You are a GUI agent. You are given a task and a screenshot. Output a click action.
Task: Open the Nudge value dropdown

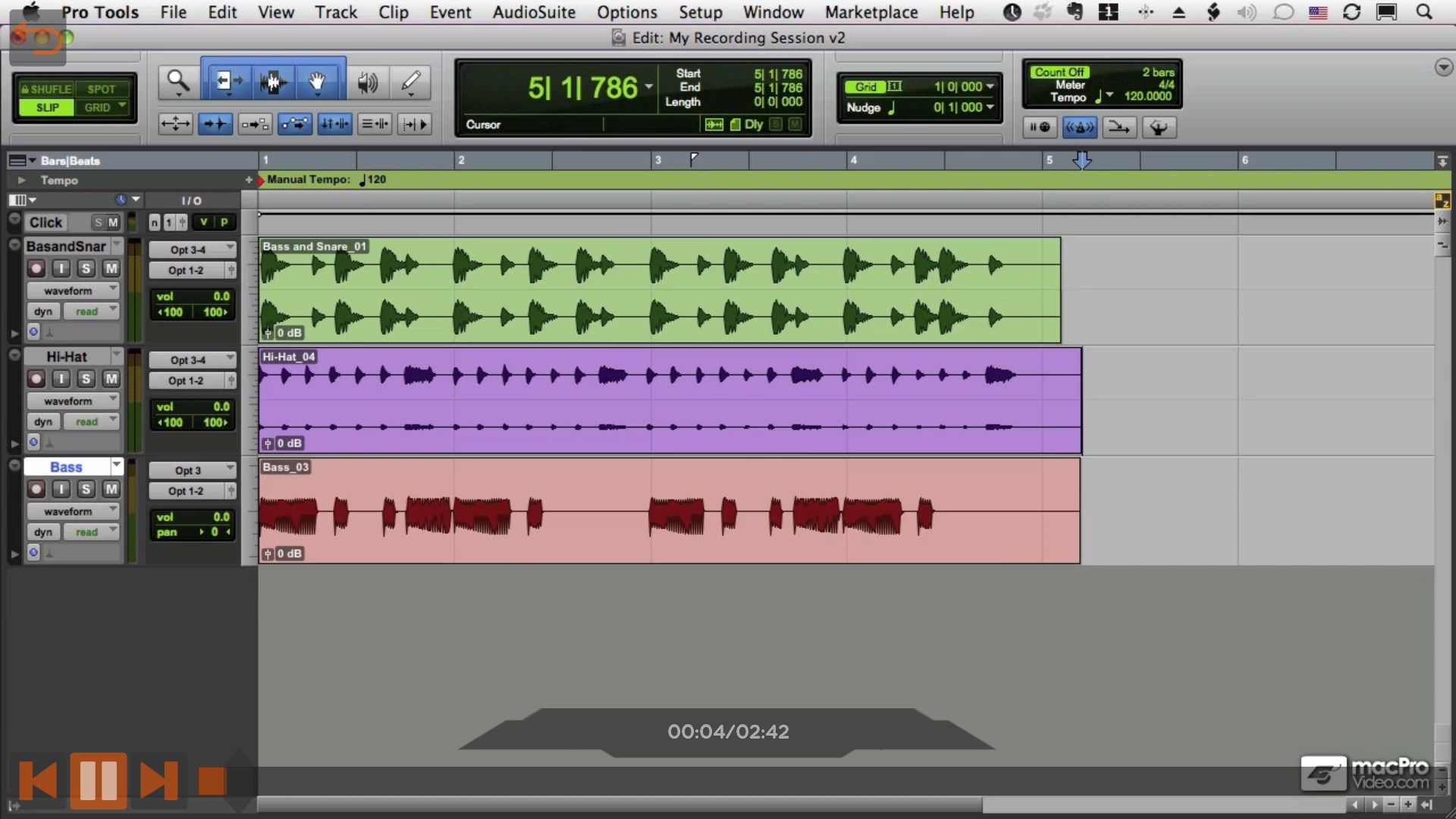click(x=990, y=107)
